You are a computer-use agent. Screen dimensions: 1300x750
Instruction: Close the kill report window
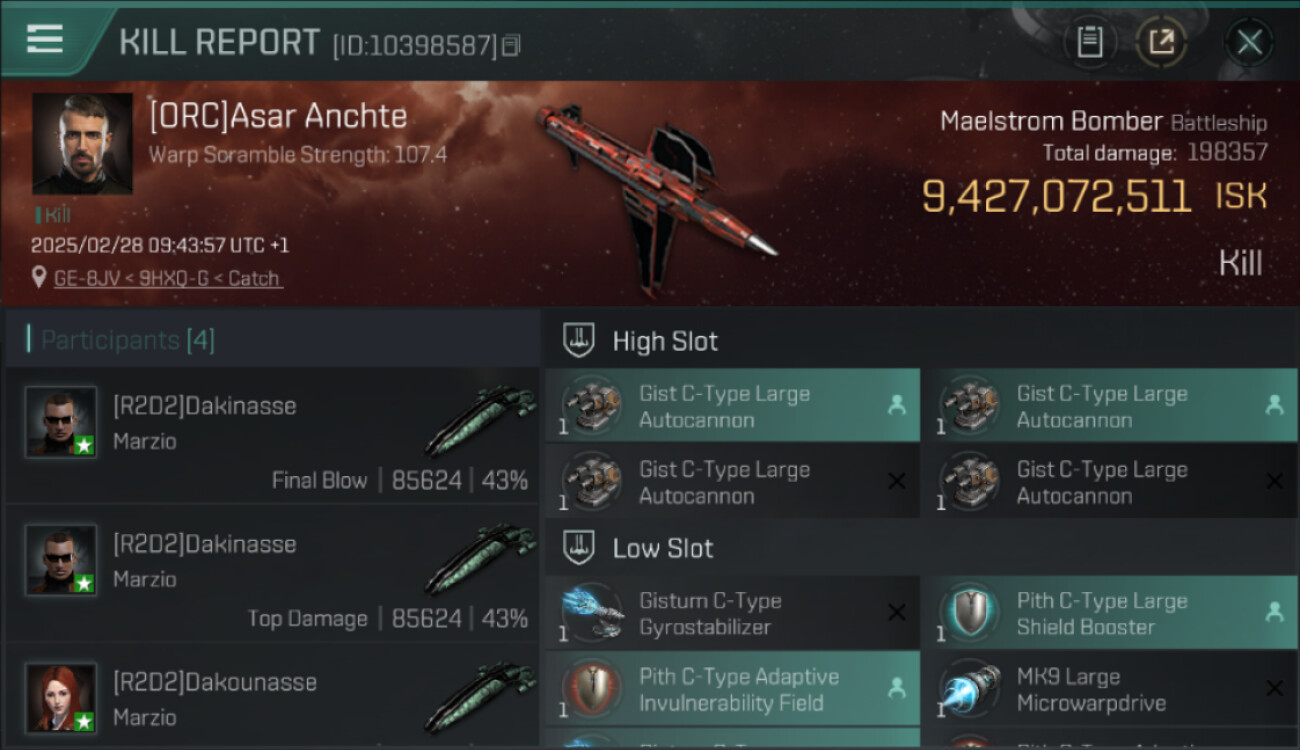1249,42
